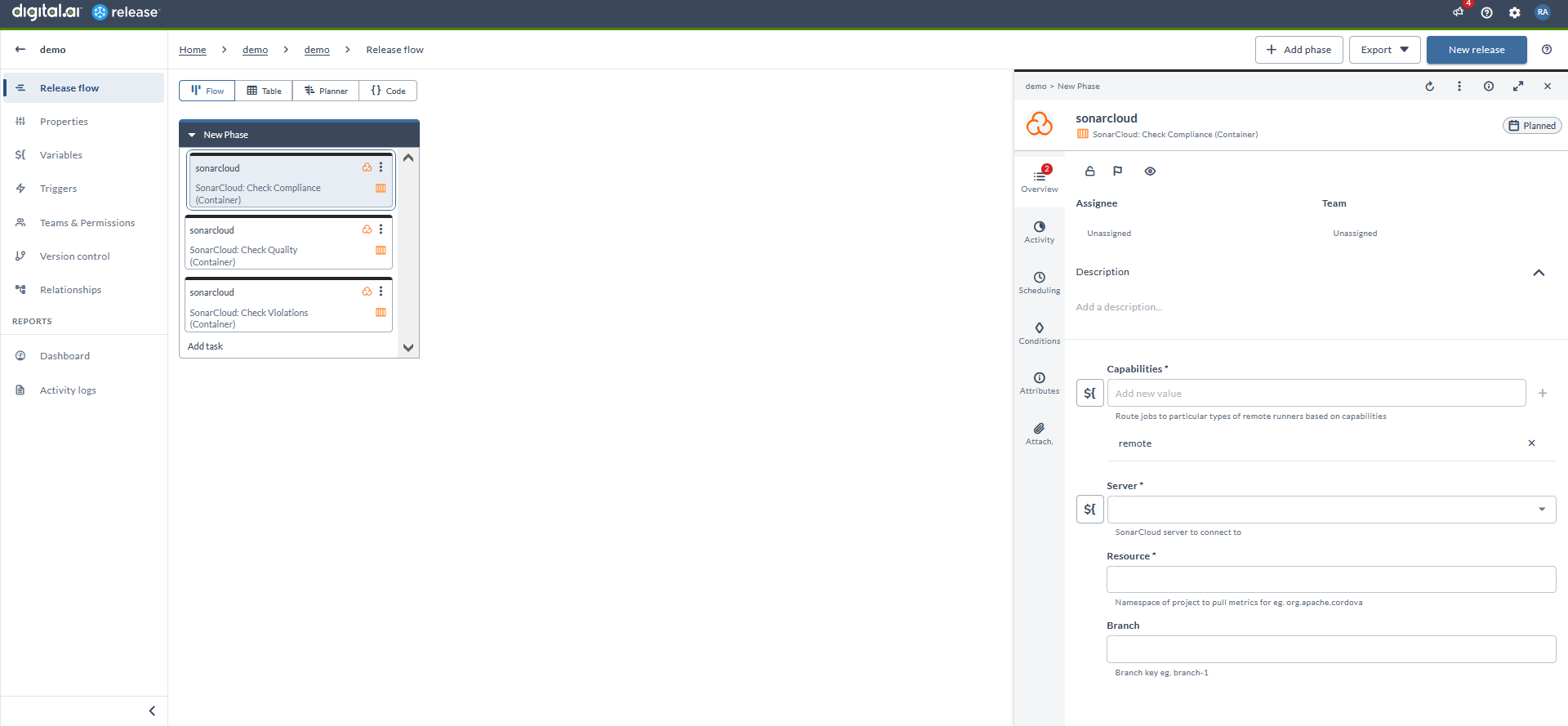Screen dimensions: 1568x726
Task: Add capability with the plus icon
Action: pyautogui.click(x=1543, y=393)
